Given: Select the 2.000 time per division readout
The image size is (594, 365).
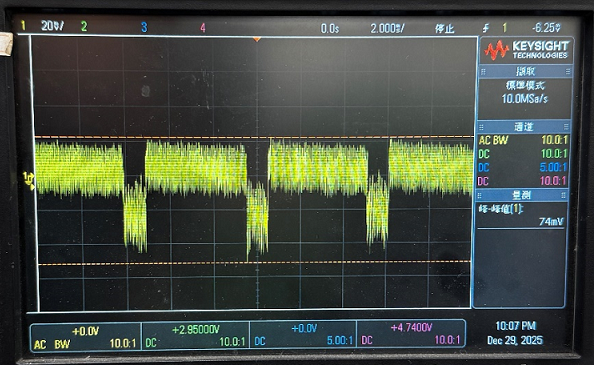Looking at the screenshot, I should [388, 28].
